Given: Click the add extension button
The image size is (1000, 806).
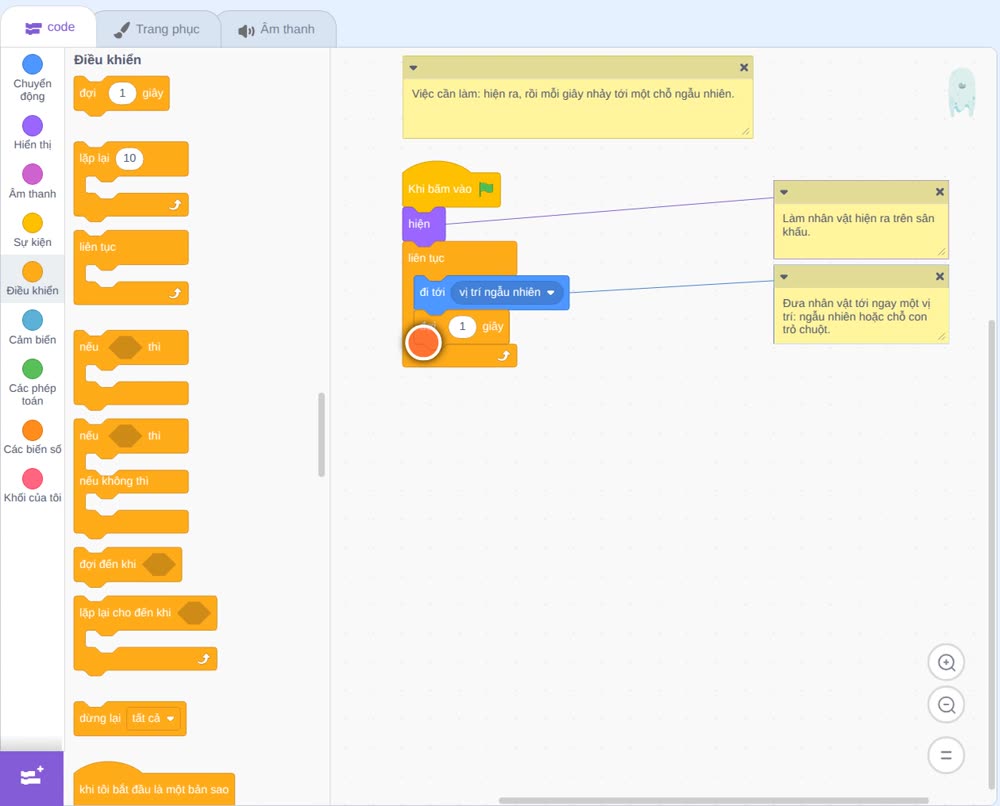Looking at the screenshot, I should 32,777.
